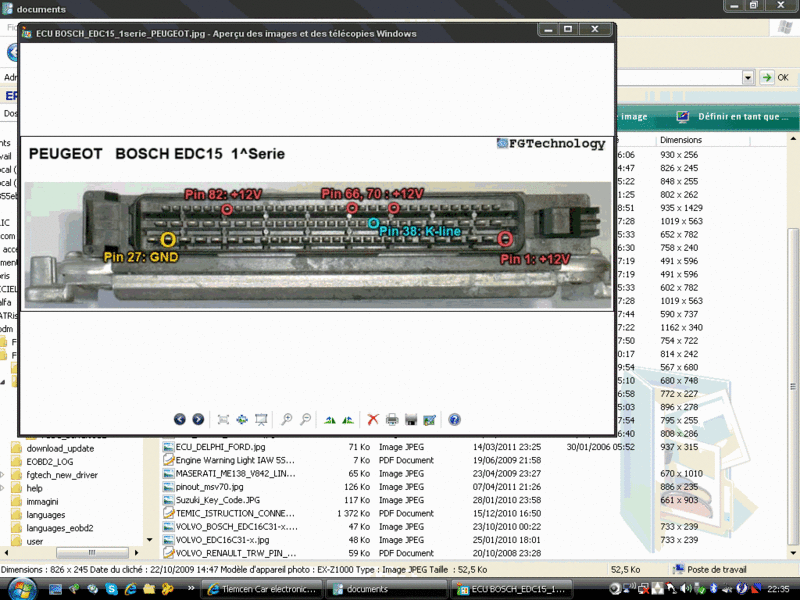Open viewer Help icon
This screenshot has width=800, height=600.
[454, 419]
